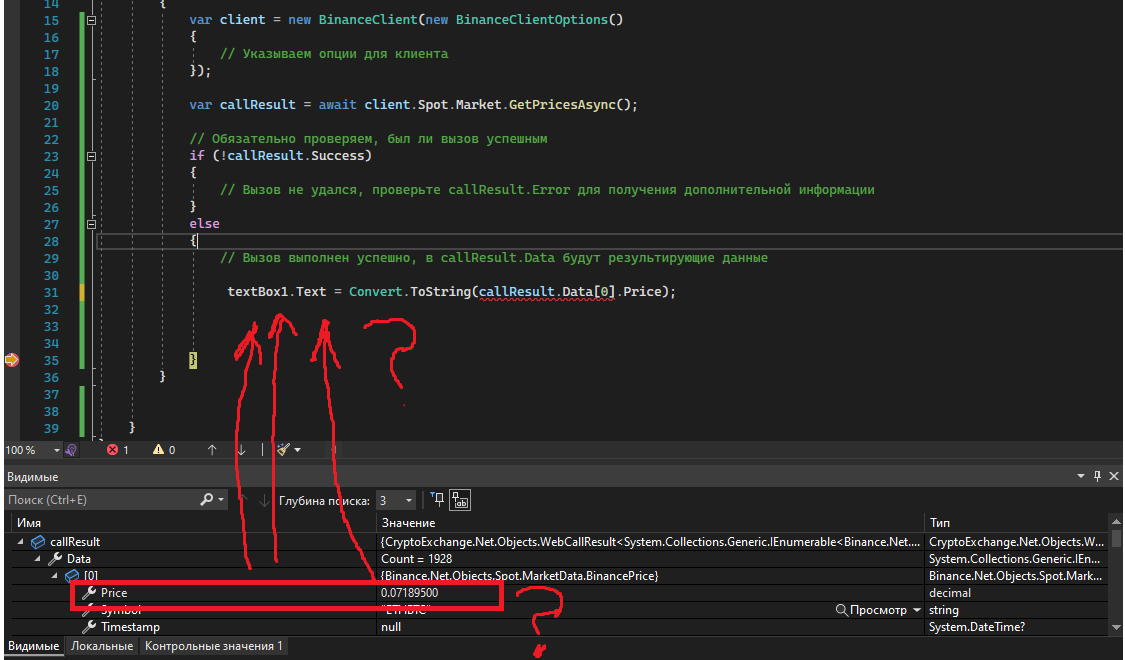This screenshot has width=1125, height=660.
Task: Toggle a breakpoint in the margin at line 20
Action: point(11,105)
